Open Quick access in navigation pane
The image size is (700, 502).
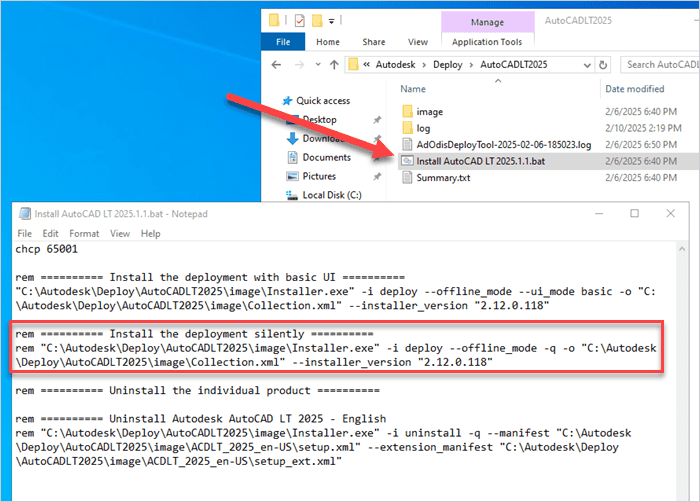click(323, 101)
